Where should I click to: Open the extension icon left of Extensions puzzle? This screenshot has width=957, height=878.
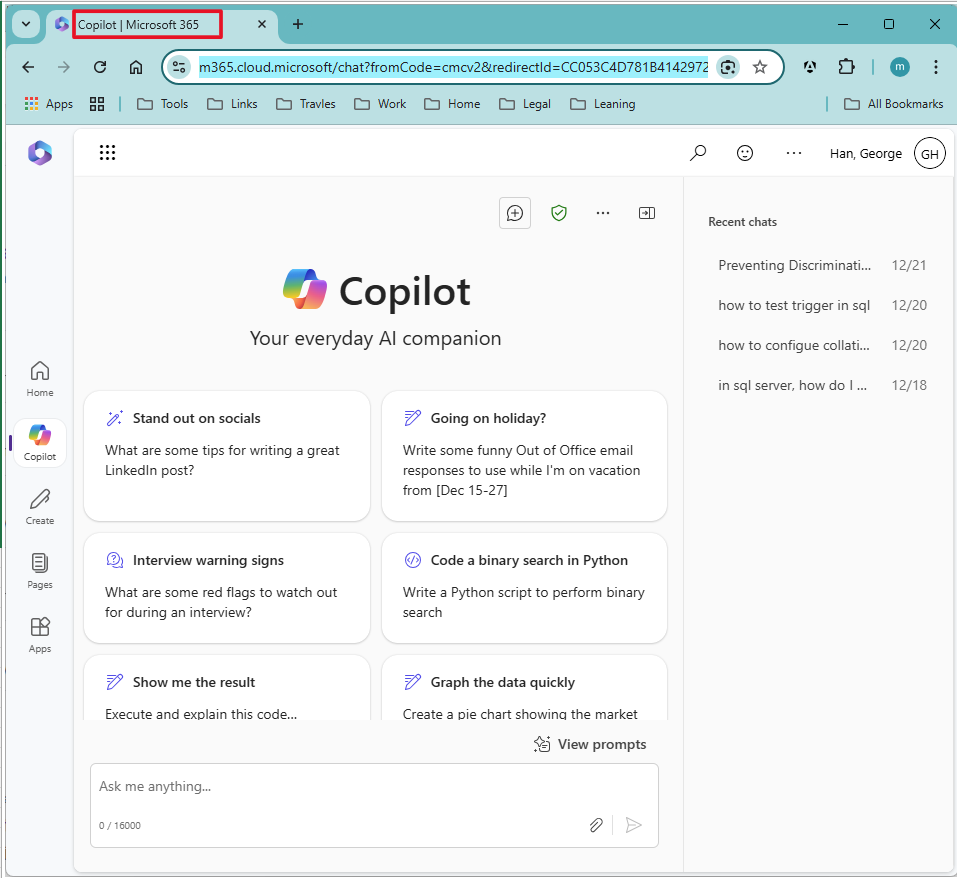(810, 67)
